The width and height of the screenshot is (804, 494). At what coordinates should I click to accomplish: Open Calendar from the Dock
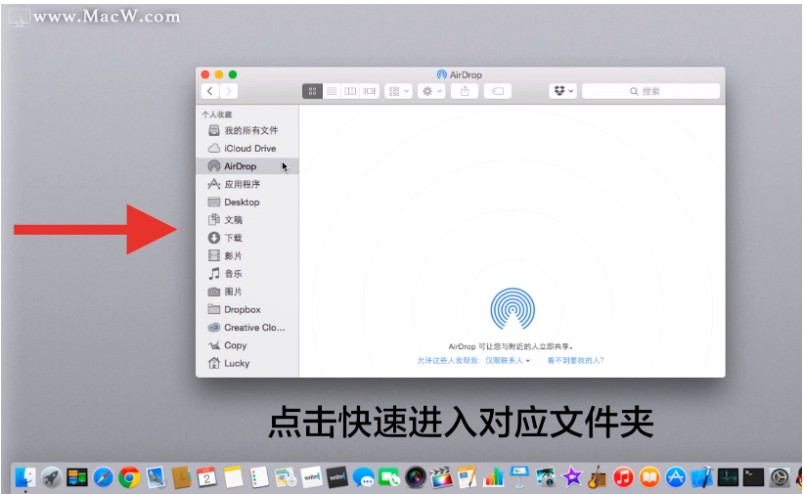(x=207, y=478)
